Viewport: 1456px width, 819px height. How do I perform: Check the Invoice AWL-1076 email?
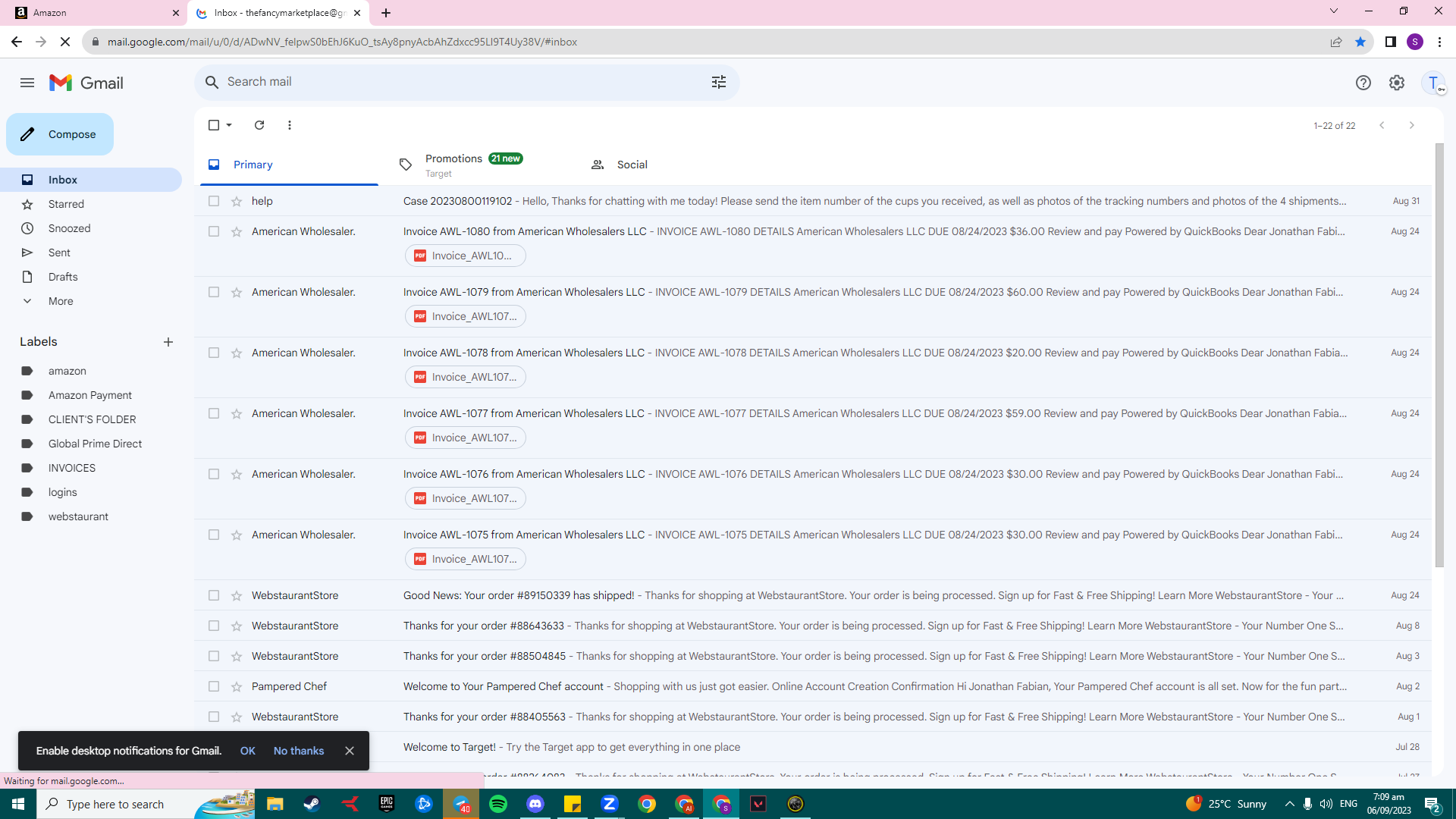click(214, 474)
